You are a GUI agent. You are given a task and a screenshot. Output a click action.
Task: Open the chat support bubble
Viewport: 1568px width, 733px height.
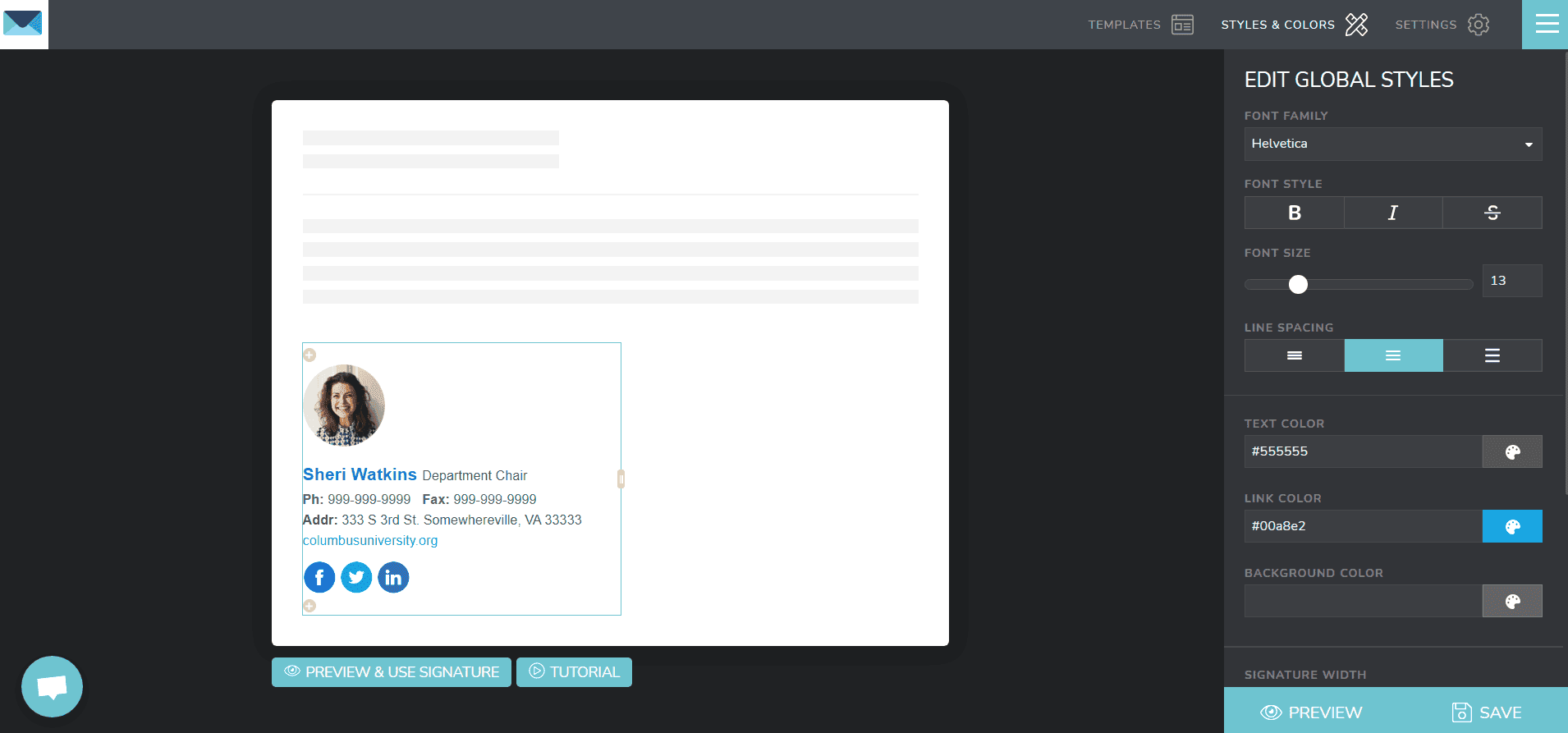[x=52, y=686]
